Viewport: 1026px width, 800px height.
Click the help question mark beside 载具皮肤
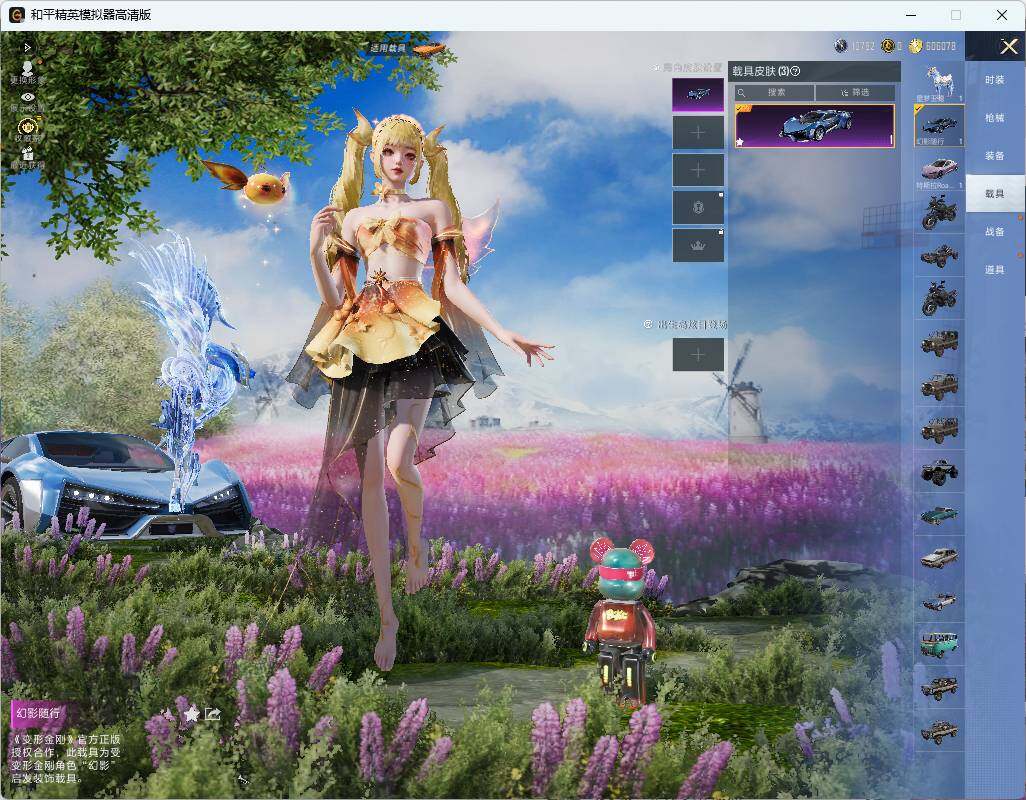click(795, 71)
